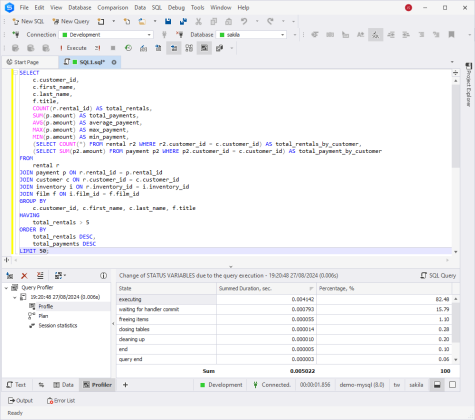Toggle the Query Profiling Mode icon
This screenshot has width=475, height=420.
click(204, 48)
